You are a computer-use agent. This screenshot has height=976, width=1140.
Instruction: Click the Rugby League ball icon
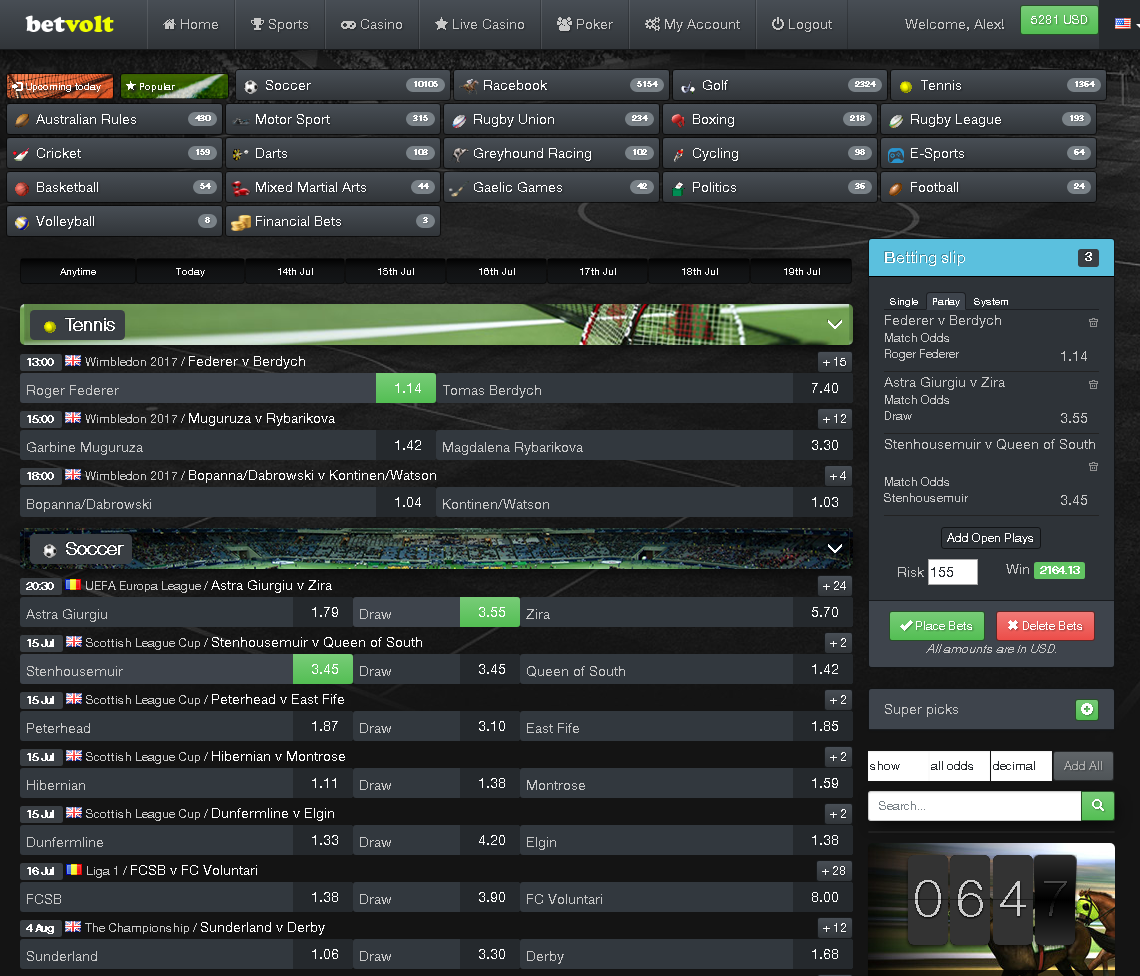click(896, 120)
